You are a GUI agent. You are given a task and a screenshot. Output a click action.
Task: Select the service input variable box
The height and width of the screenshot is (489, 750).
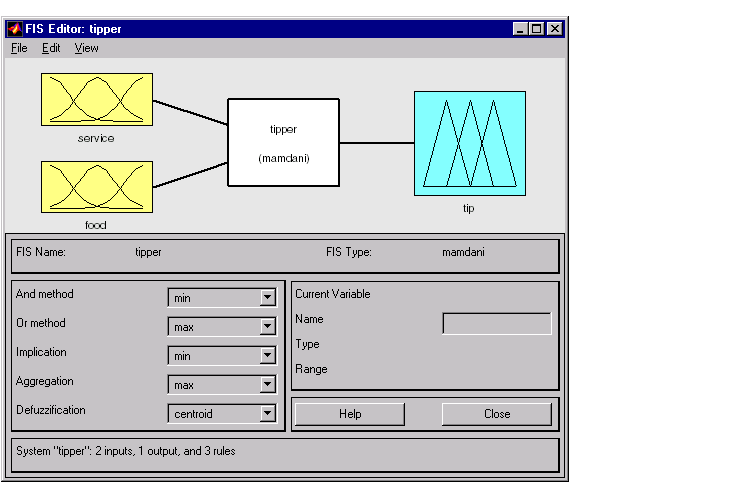point(96,99)
